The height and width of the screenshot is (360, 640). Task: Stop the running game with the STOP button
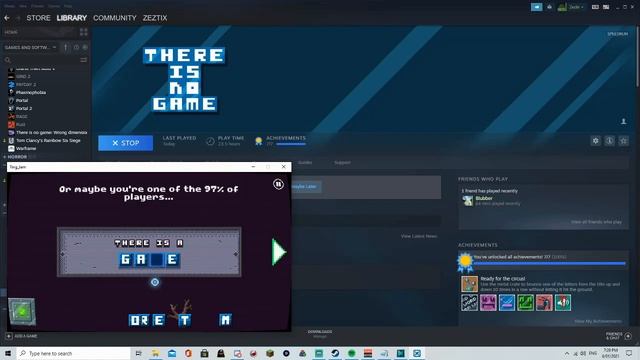click(126, 143)
